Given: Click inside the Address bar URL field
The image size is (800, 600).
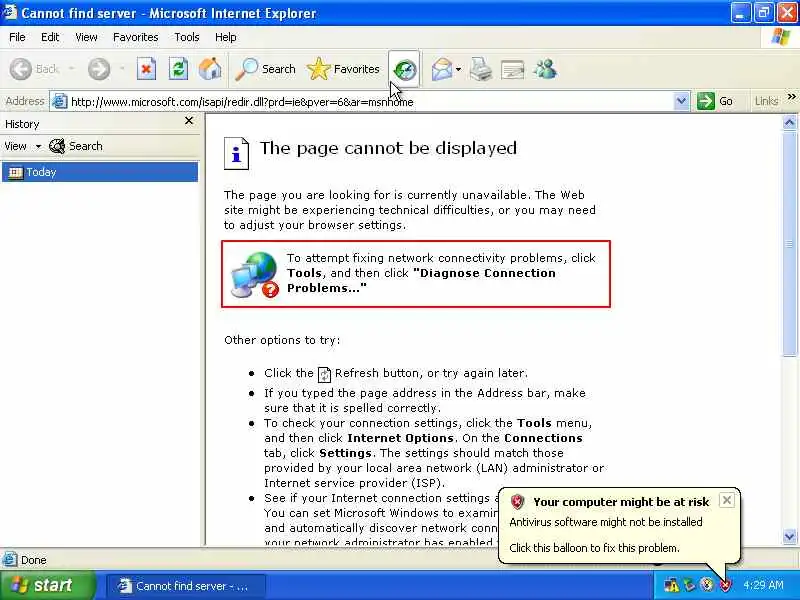Looking at the screenshot, I should (x=371, y=102).
